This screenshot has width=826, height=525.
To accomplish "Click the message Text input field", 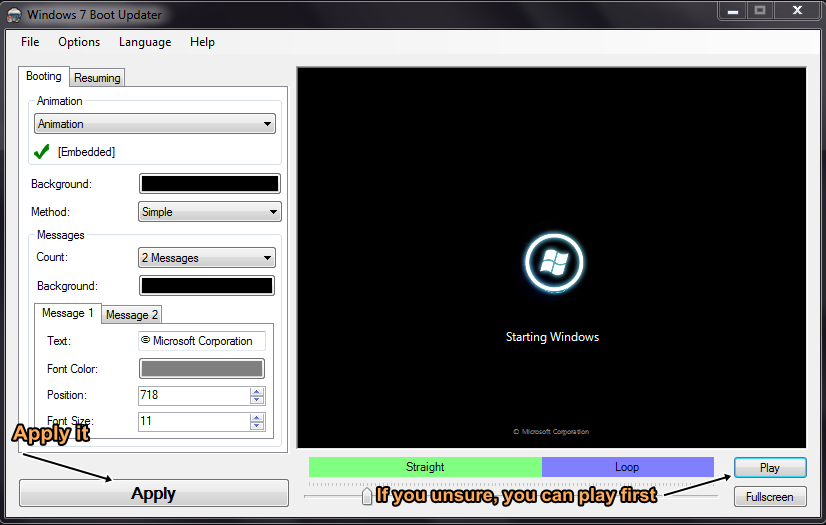I will (x=202, y=341).
